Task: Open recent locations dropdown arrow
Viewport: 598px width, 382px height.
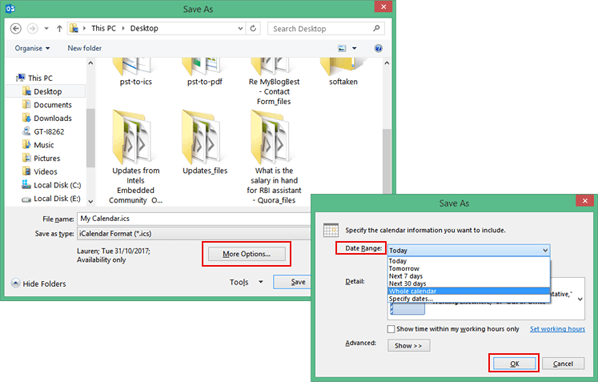Action: [46, 28]
